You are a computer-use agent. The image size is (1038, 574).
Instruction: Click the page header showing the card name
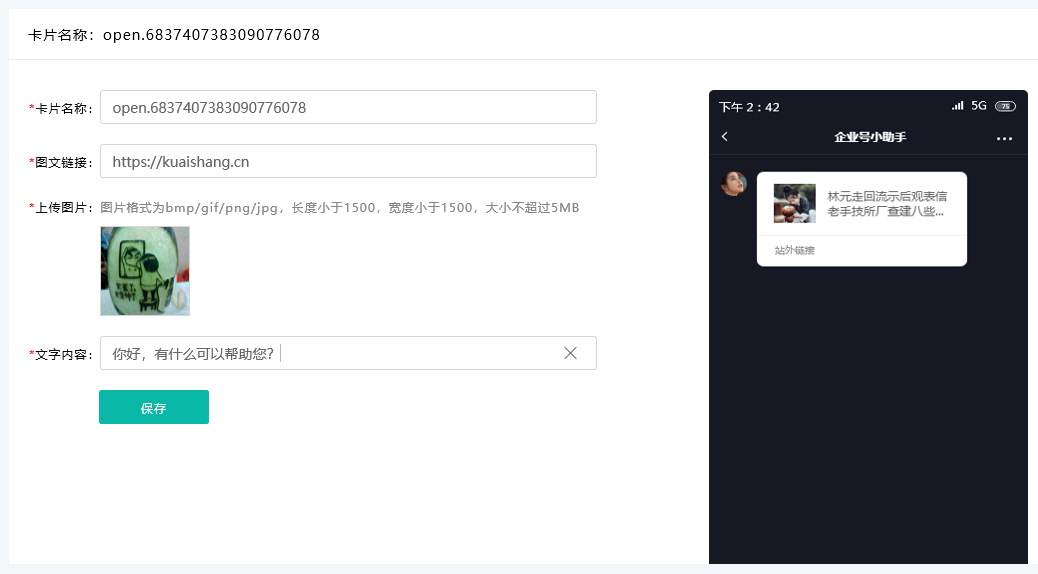click(174, 35)
